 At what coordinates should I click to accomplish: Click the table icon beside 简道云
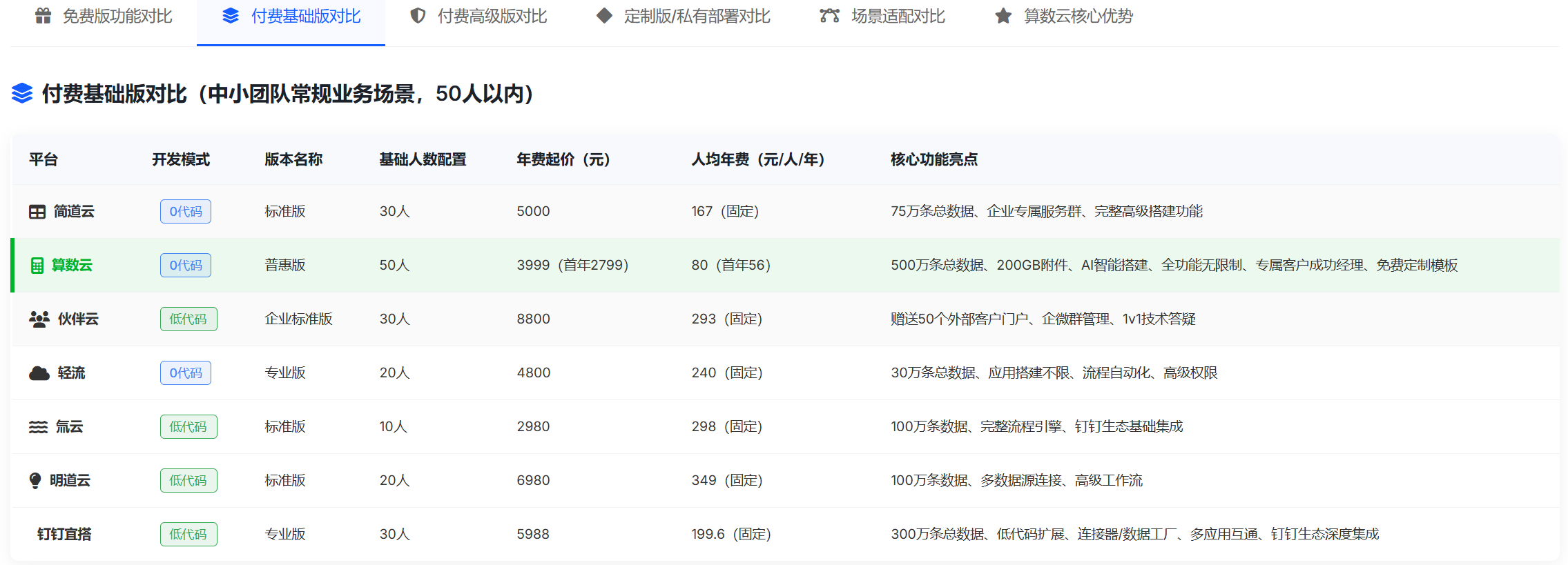(x=37, y=212)
